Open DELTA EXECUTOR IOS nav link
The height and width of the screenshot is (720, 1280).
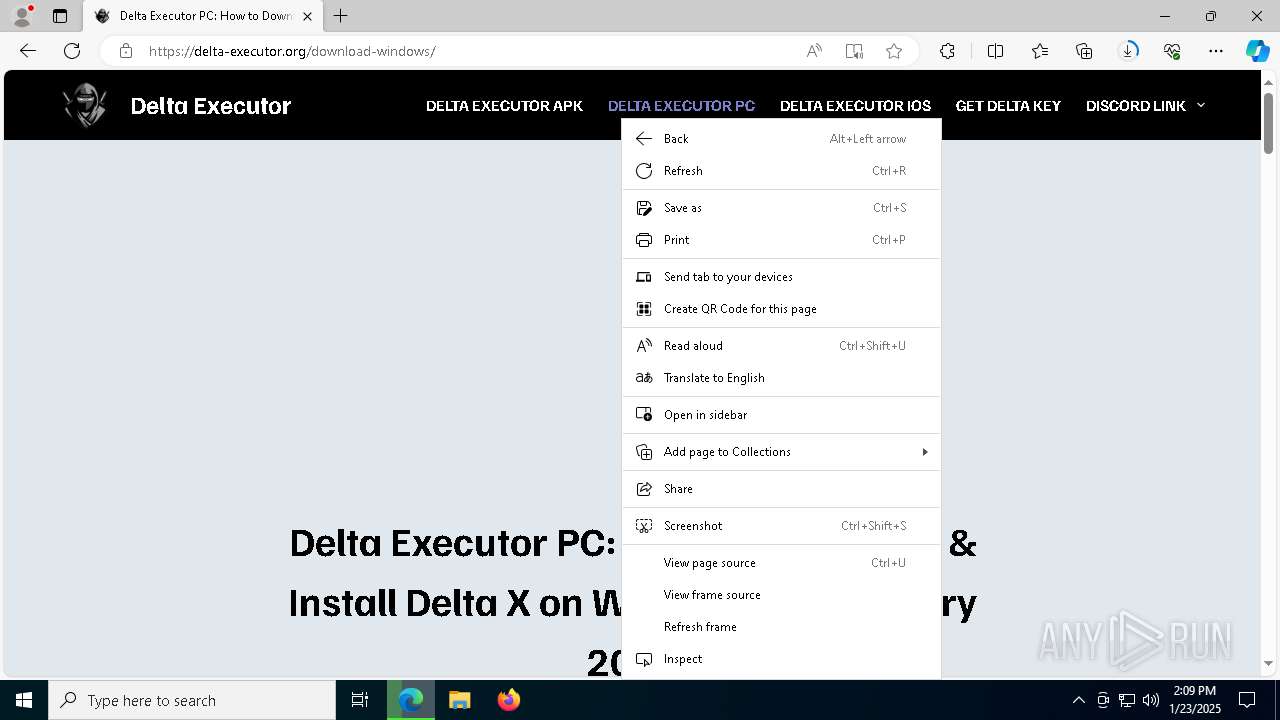click(855, 106)
